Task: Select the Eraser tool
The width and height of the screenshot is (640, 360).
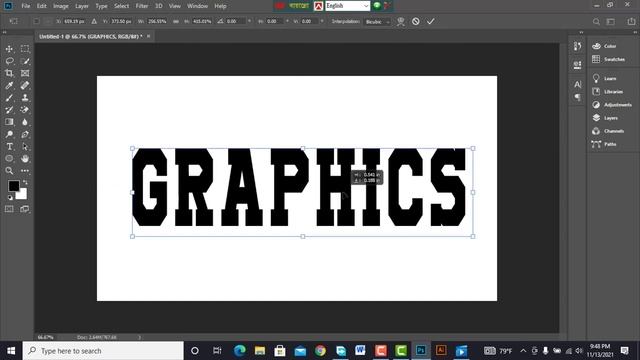Action: (x=25, y=110)
